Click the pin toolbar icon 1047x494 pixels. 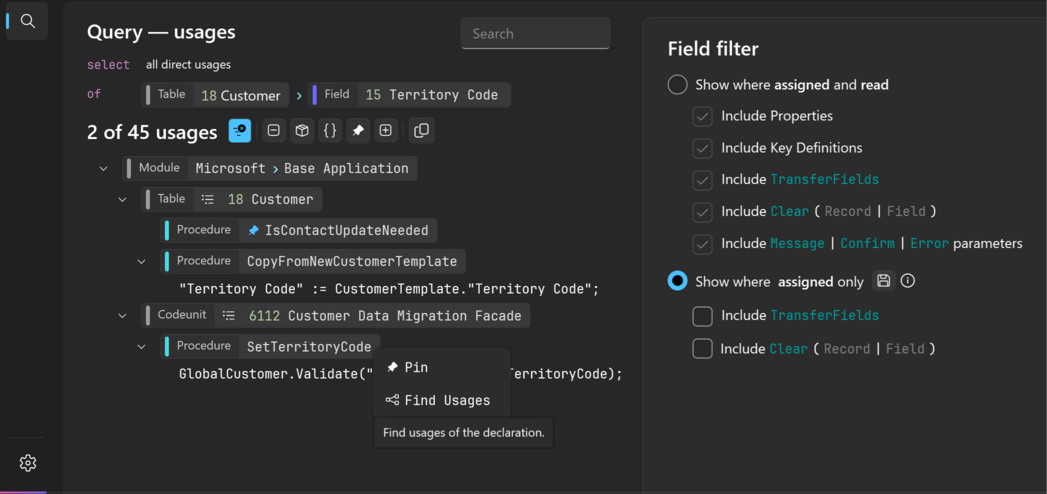point(357,131)
